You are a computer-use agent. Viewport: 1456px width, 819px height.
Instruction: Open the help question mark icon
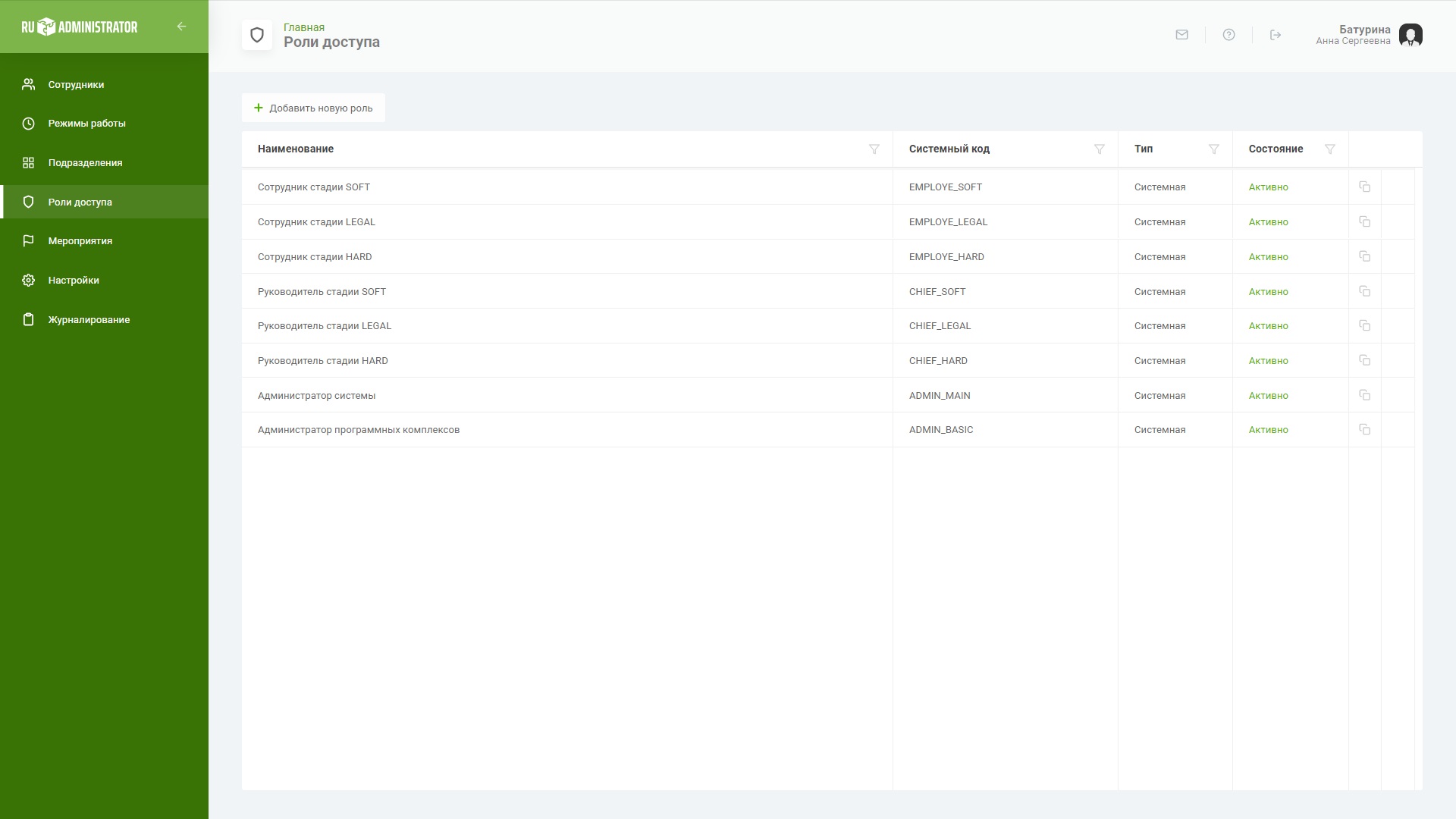(x=1228, y=35)
